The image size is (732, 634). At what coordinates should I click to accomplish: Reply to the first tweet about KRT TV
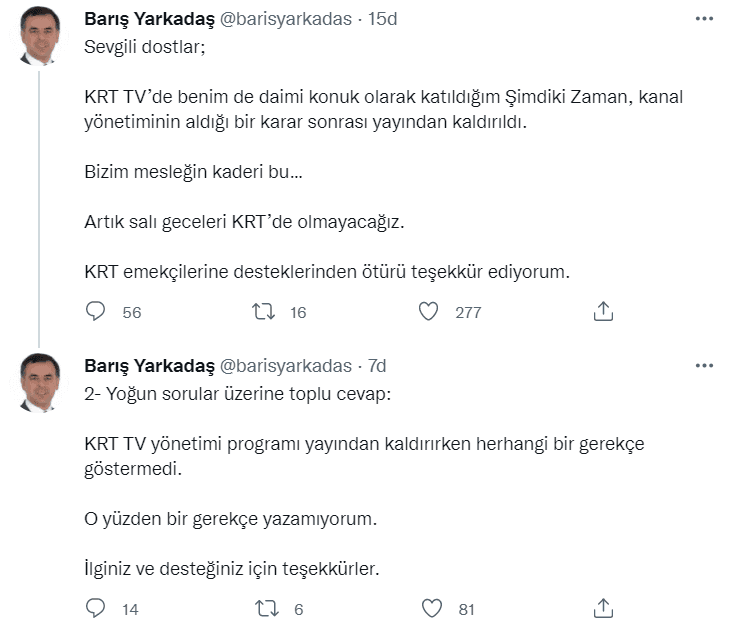point(96,312)
